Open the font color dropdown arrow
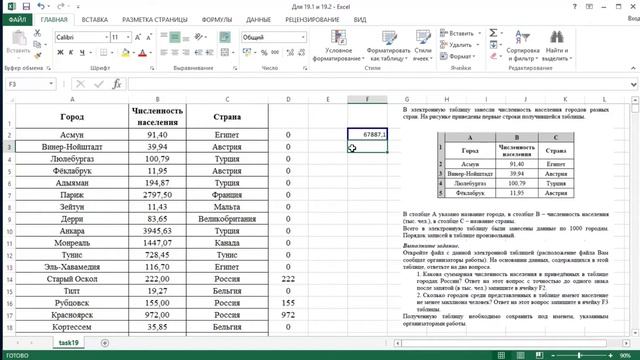Screen dimensions: 640x360 pyautogui.click(x=151, y=53)
